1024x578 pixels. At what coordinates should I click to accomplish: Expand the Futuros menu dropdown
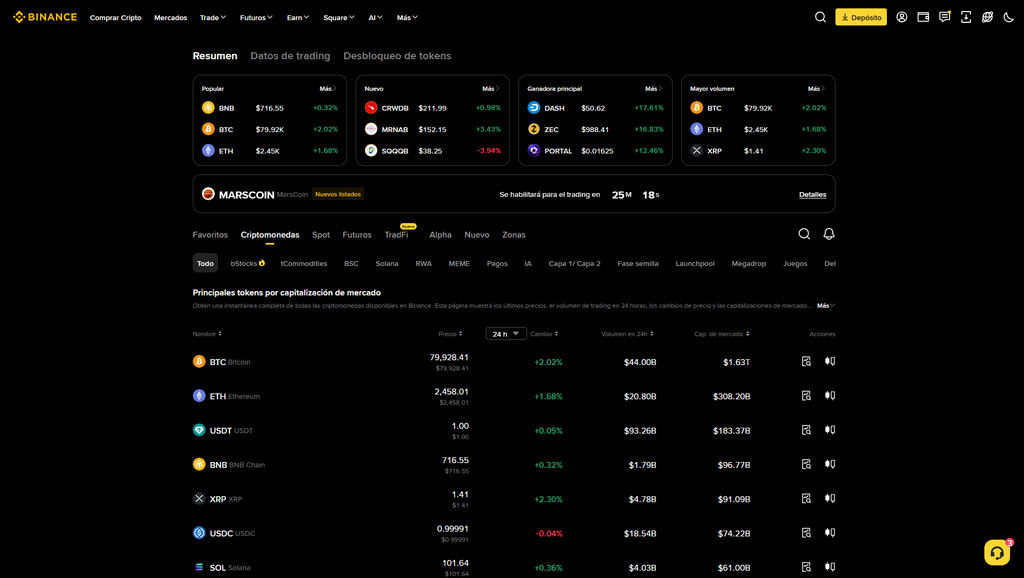click(x=256, y=18)
